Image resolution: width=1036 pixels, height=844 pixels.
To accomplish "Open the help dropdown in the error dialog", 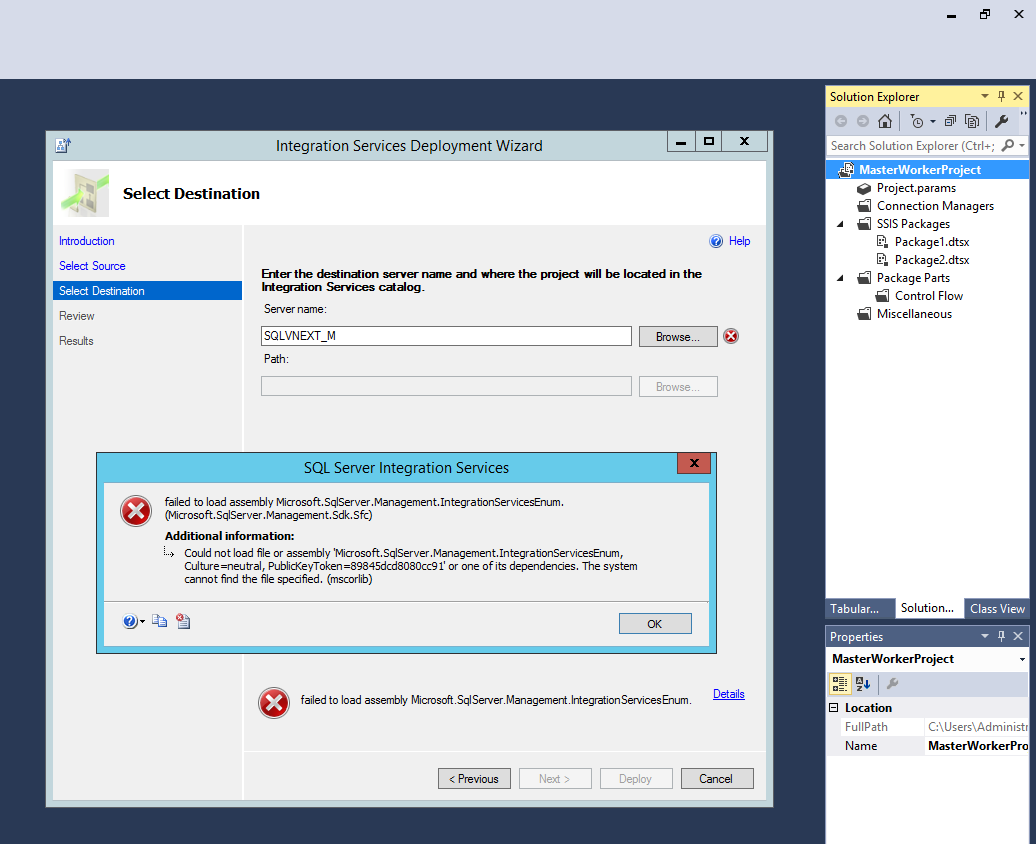I will click(x=133, y=621).
